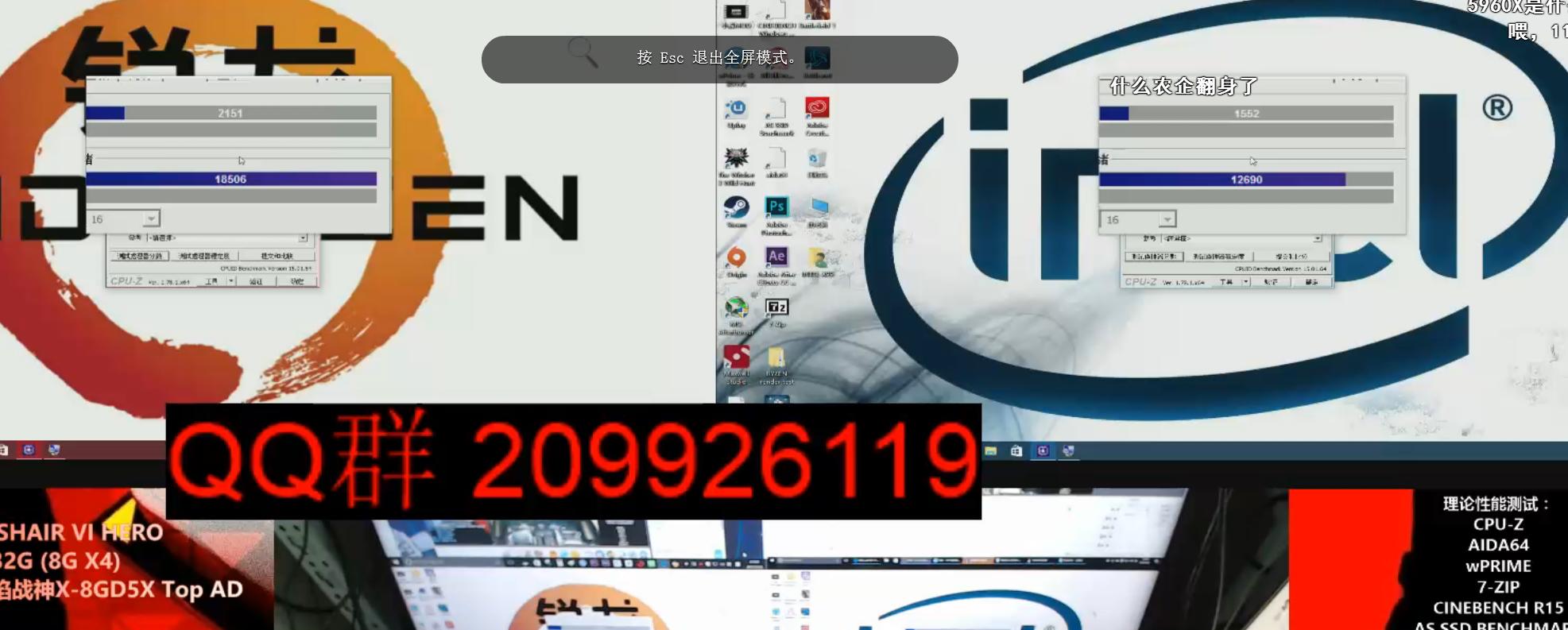
Task: Click the Tools button in AMD CPU-Z
Action: 212,281
